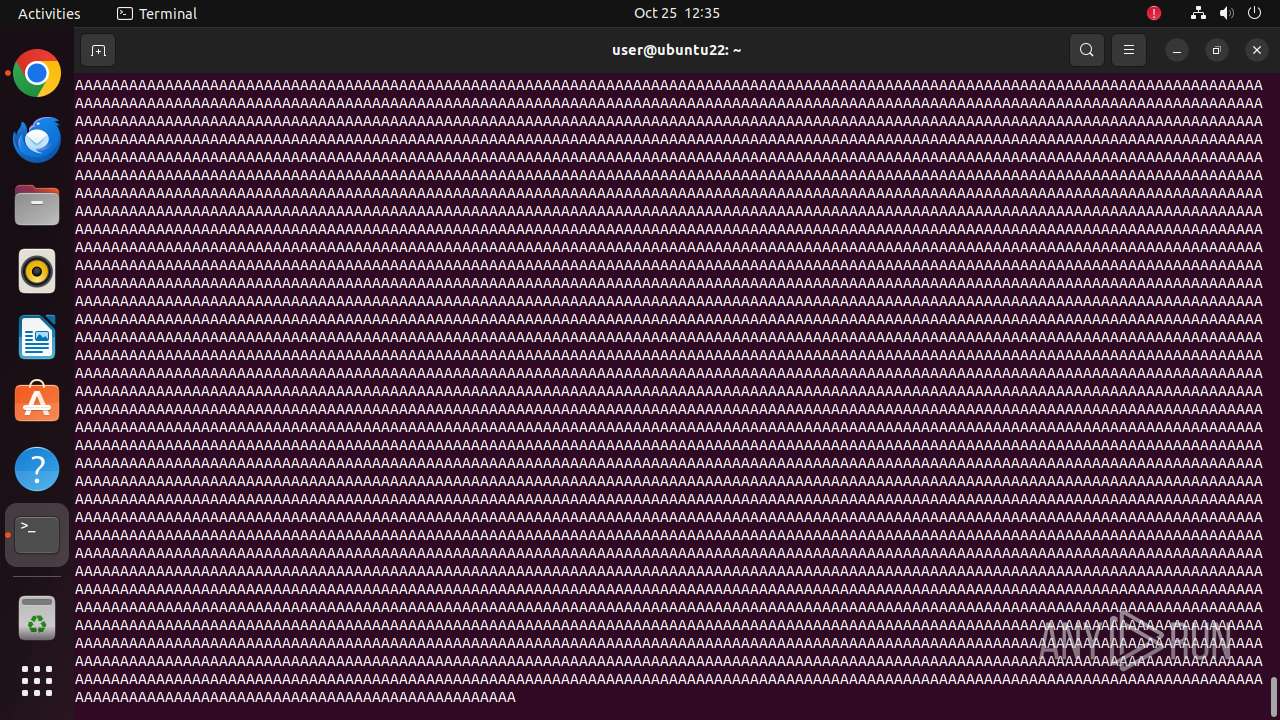
Task: Minimize the terminal window
Action: [x=1177, y=50]
